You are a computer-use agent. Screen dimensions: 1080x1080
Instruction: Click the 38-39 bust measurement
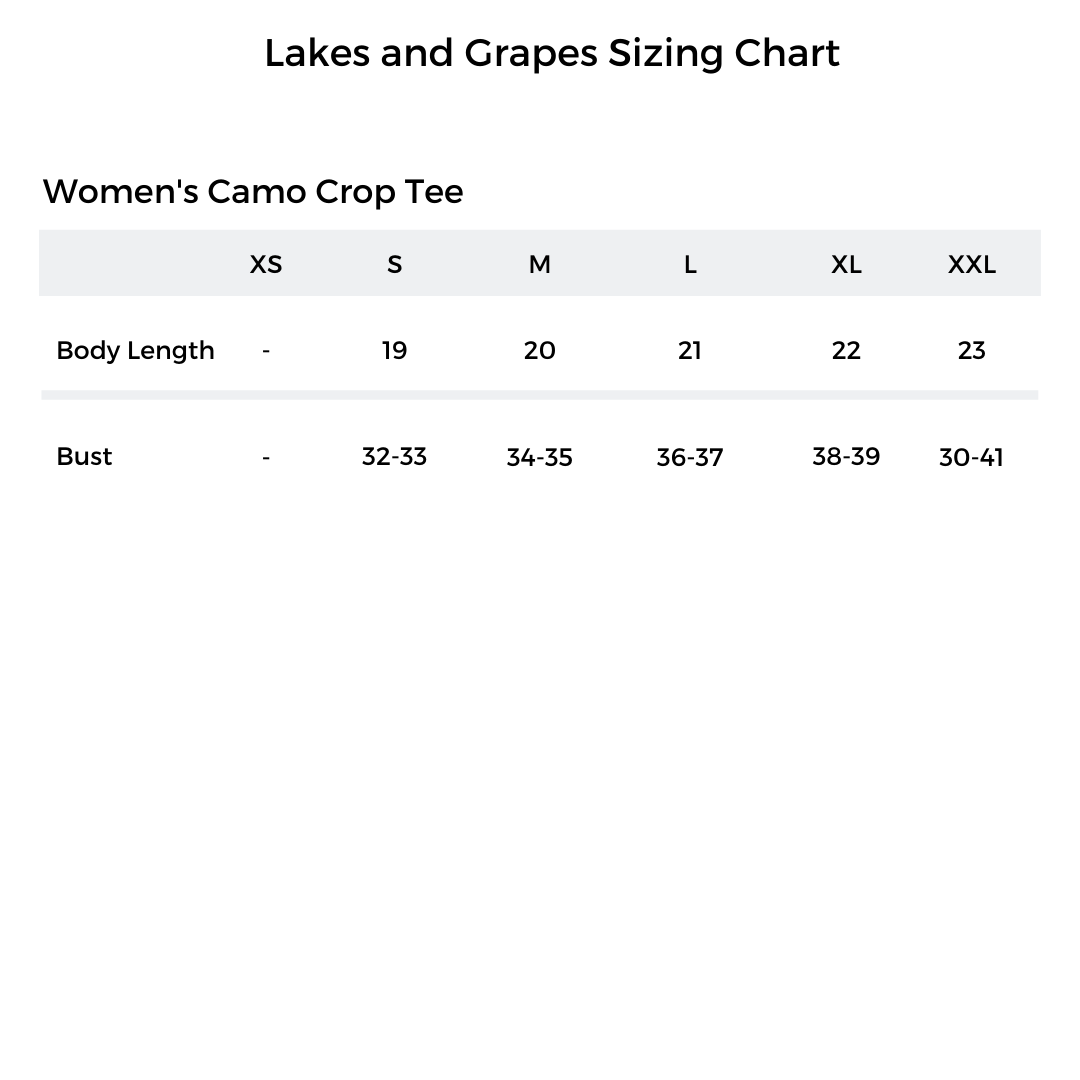tap(846, 456)
